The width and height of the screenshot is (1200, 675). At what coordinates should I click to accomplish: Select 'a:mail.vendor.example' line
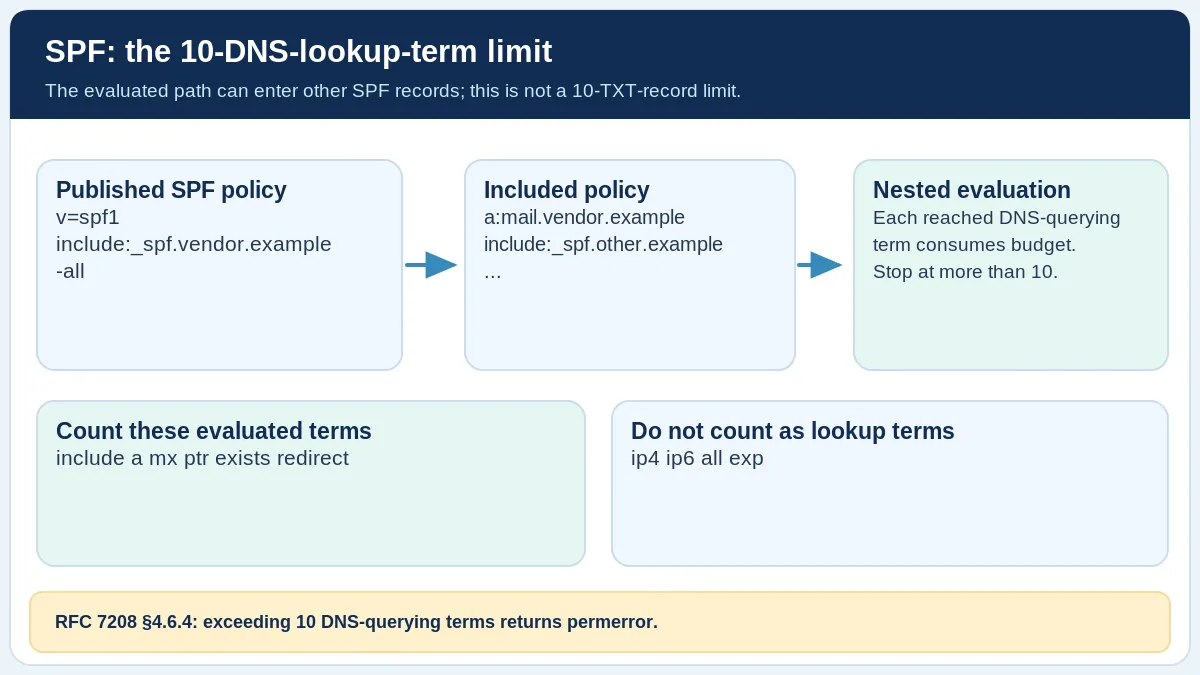[584, 217]
